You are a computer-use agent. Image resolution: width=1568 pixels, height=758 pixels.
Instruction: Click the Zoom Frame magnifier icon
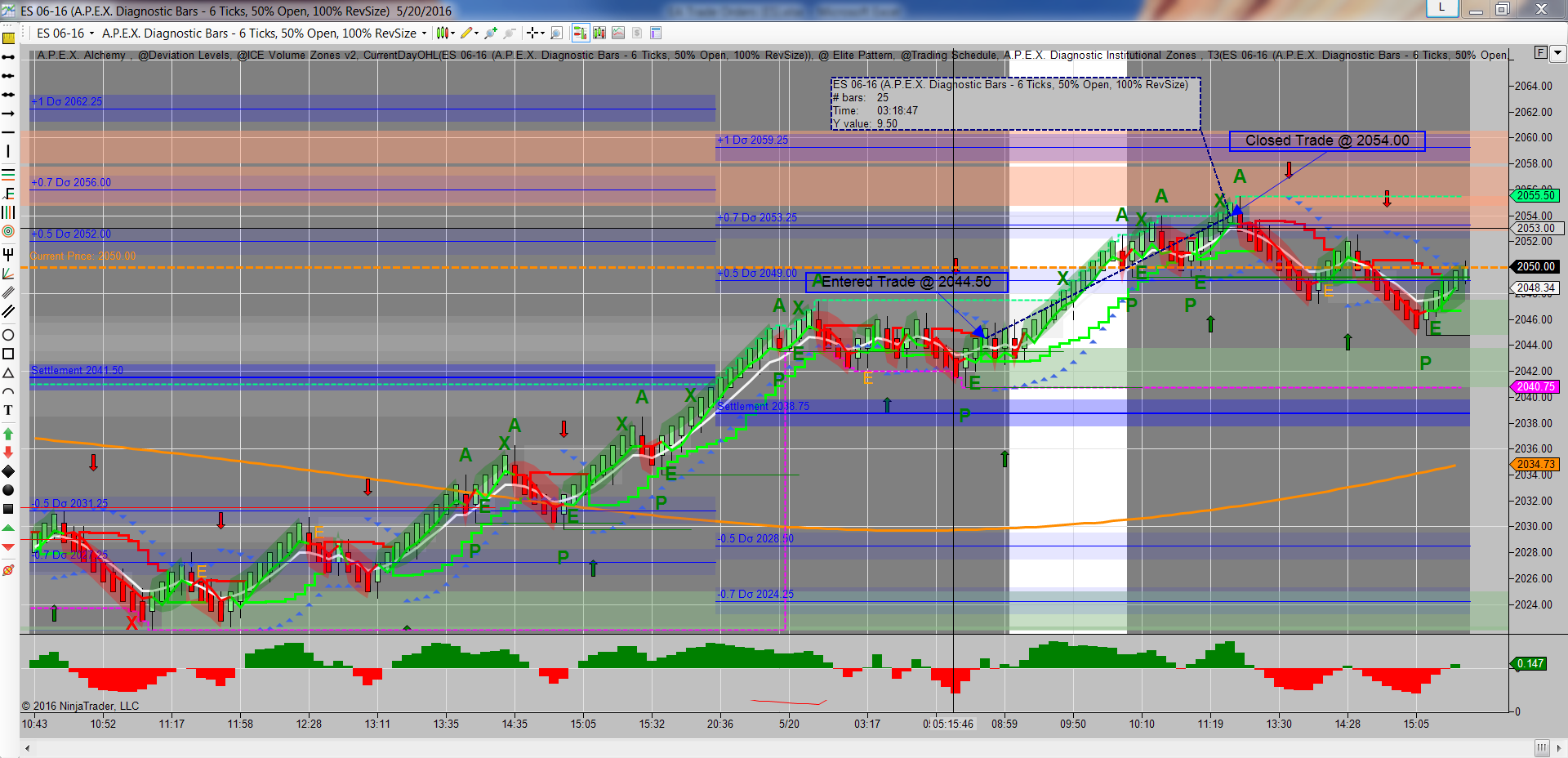point(557,33)
